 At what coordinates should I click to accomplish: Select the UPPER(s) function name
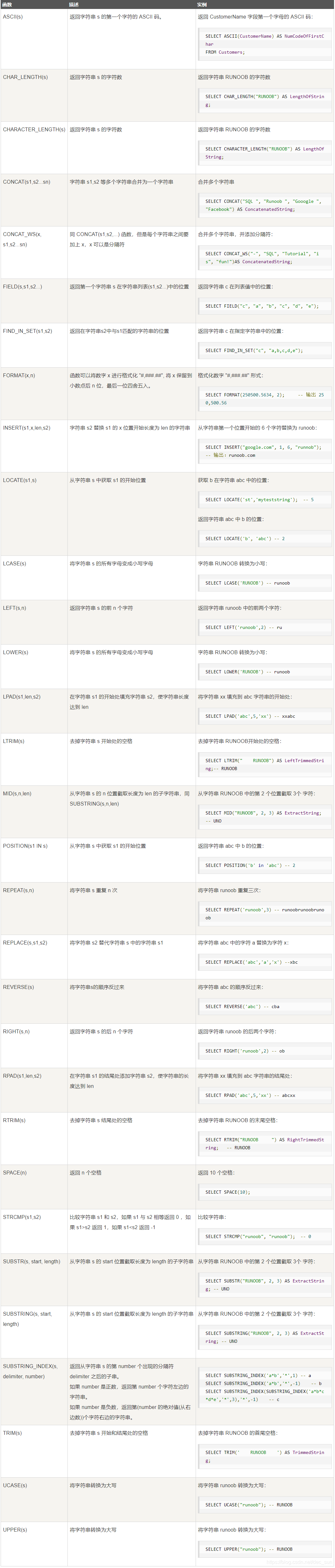point(15,1530)
